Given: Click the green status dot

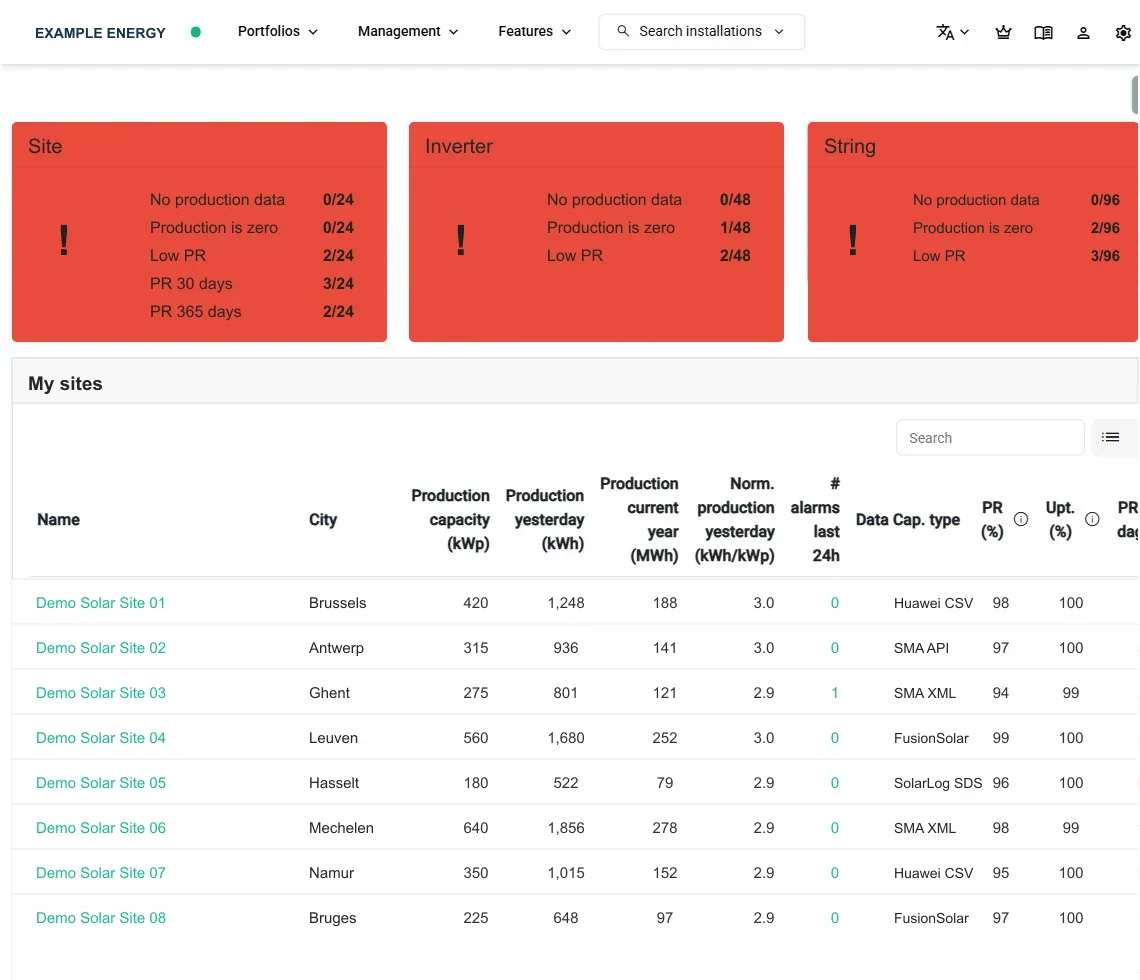Looking at the screenshot, I should (x=196, y=32).
